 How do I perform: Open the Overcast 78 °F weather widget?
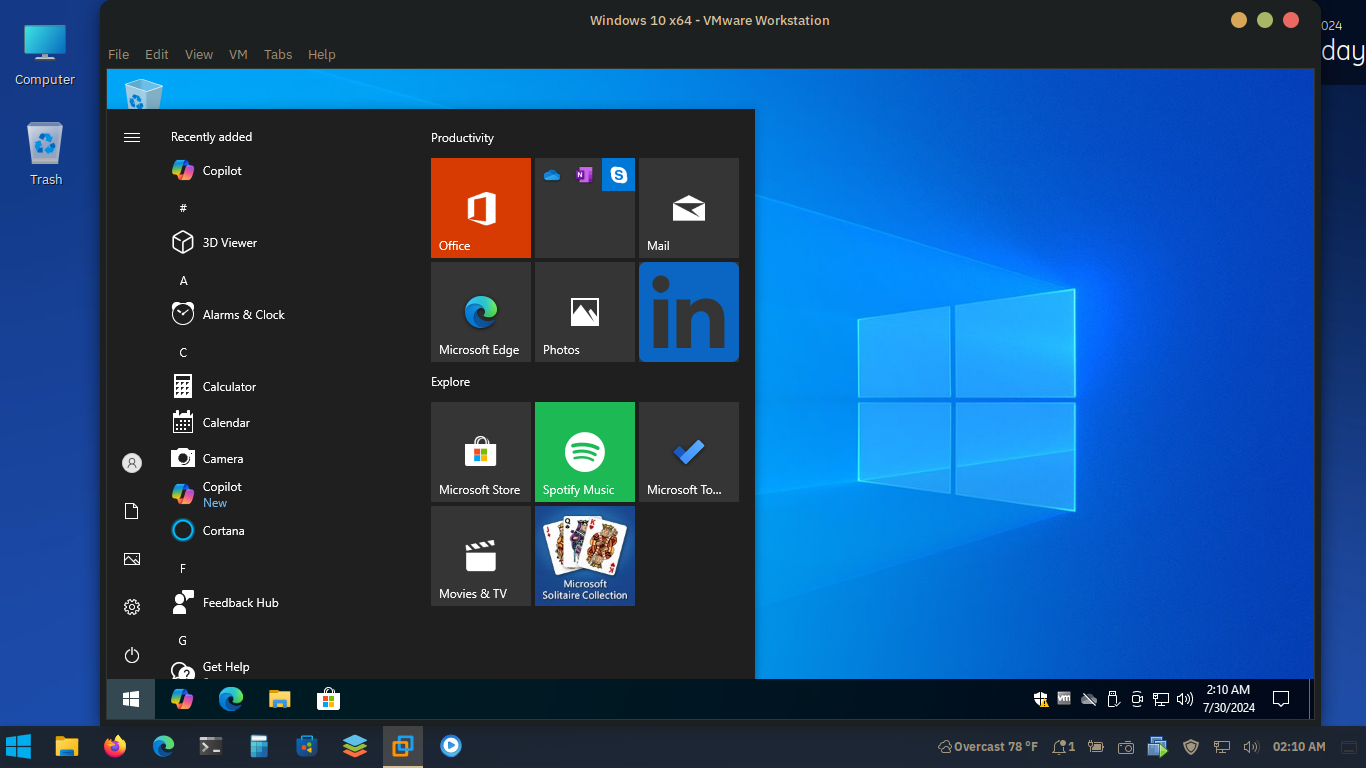(x=988, y=747)
